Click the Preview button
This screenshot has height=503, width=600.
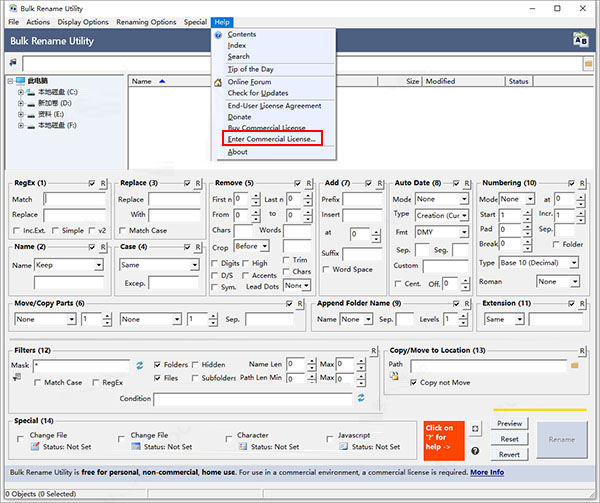click(x=509, y=423)
